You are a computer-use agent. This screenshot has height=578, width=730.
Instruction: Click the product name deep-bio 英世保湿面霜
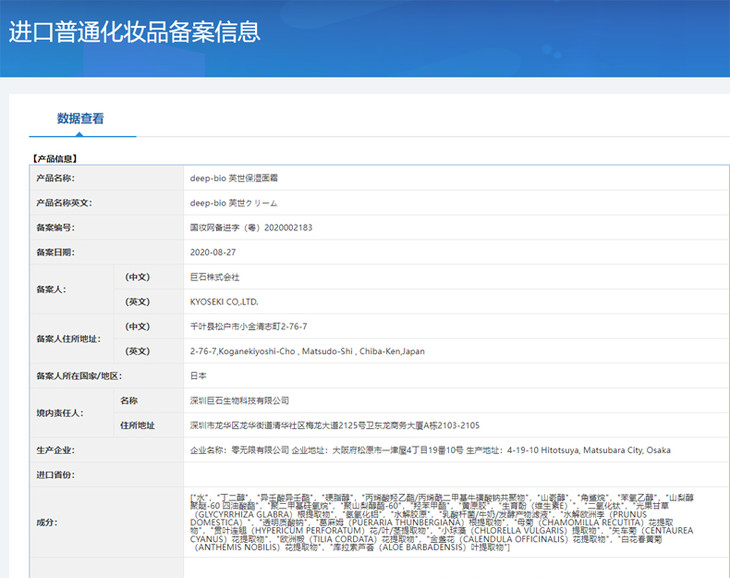click(234, 178)
